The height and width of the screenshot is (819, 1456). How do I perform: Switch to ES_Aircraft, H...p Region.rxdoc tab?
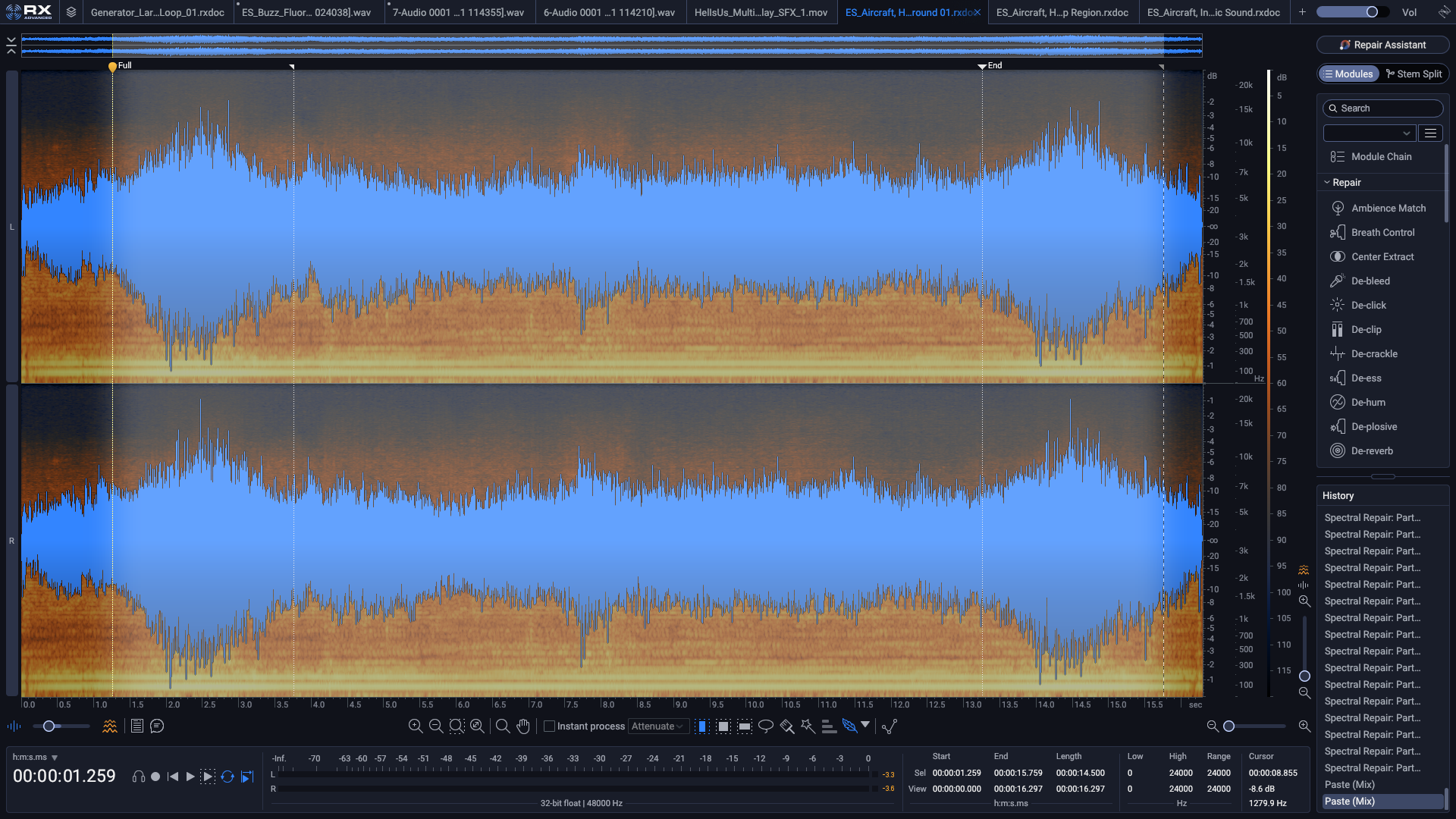pos(1062,12)
